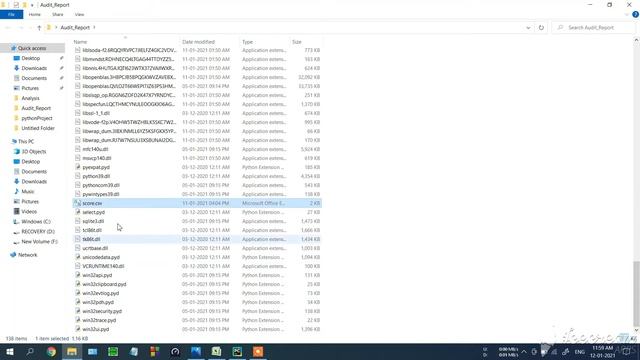Screen dimensions: 640x360
Task: Open the Share ribbon tab
Action: coord(58,14)
